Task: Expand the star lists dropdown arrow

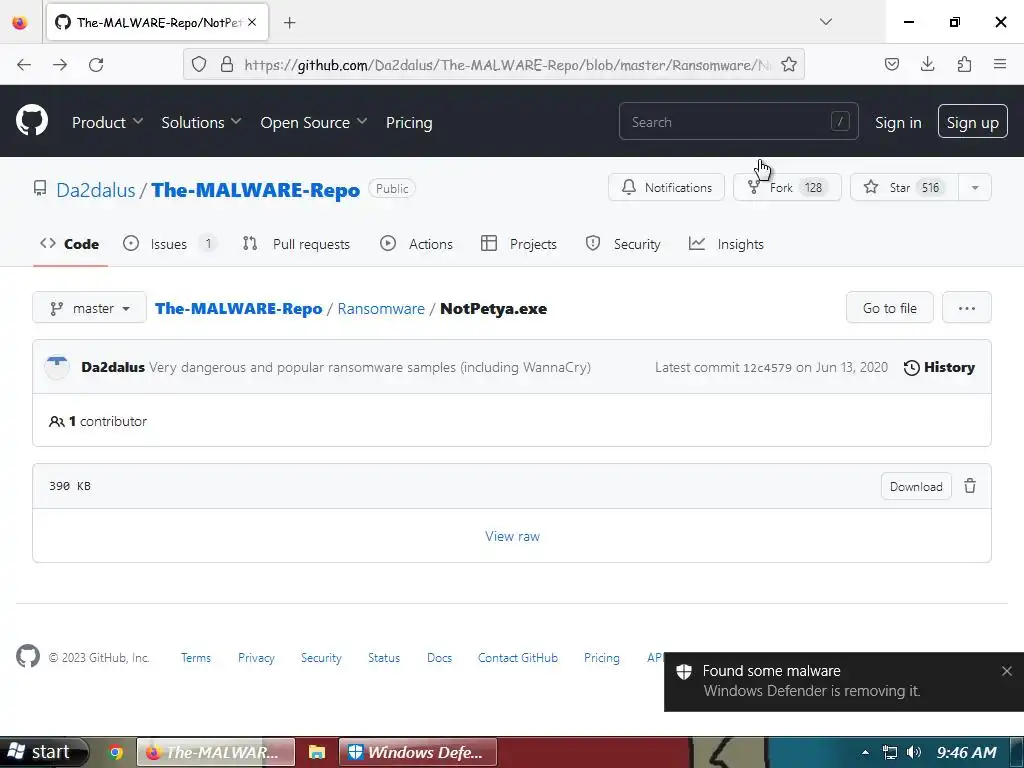Action: tap(975, 187)
